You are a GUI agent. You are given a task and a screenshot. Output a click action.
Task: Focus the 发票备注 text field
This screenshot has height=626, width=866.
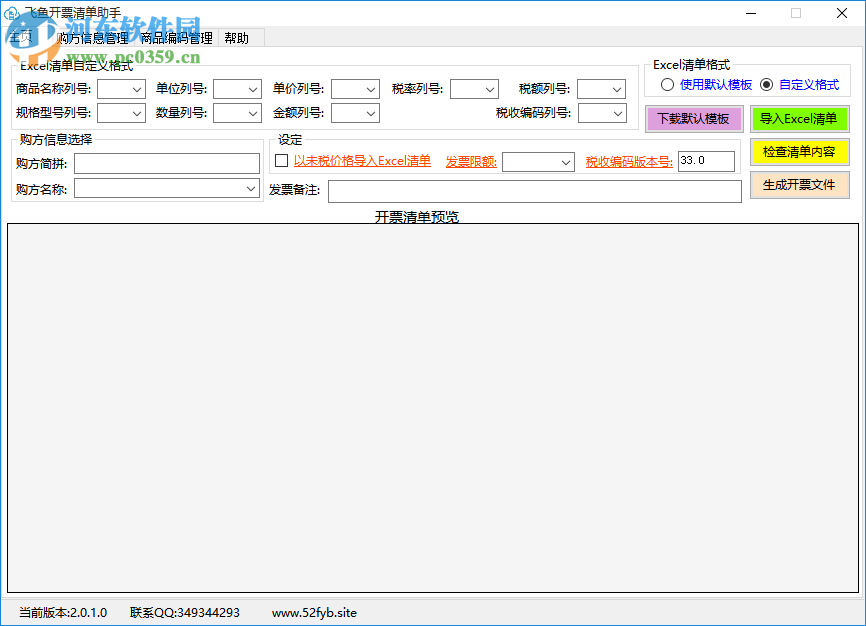[x=535, y=191]
